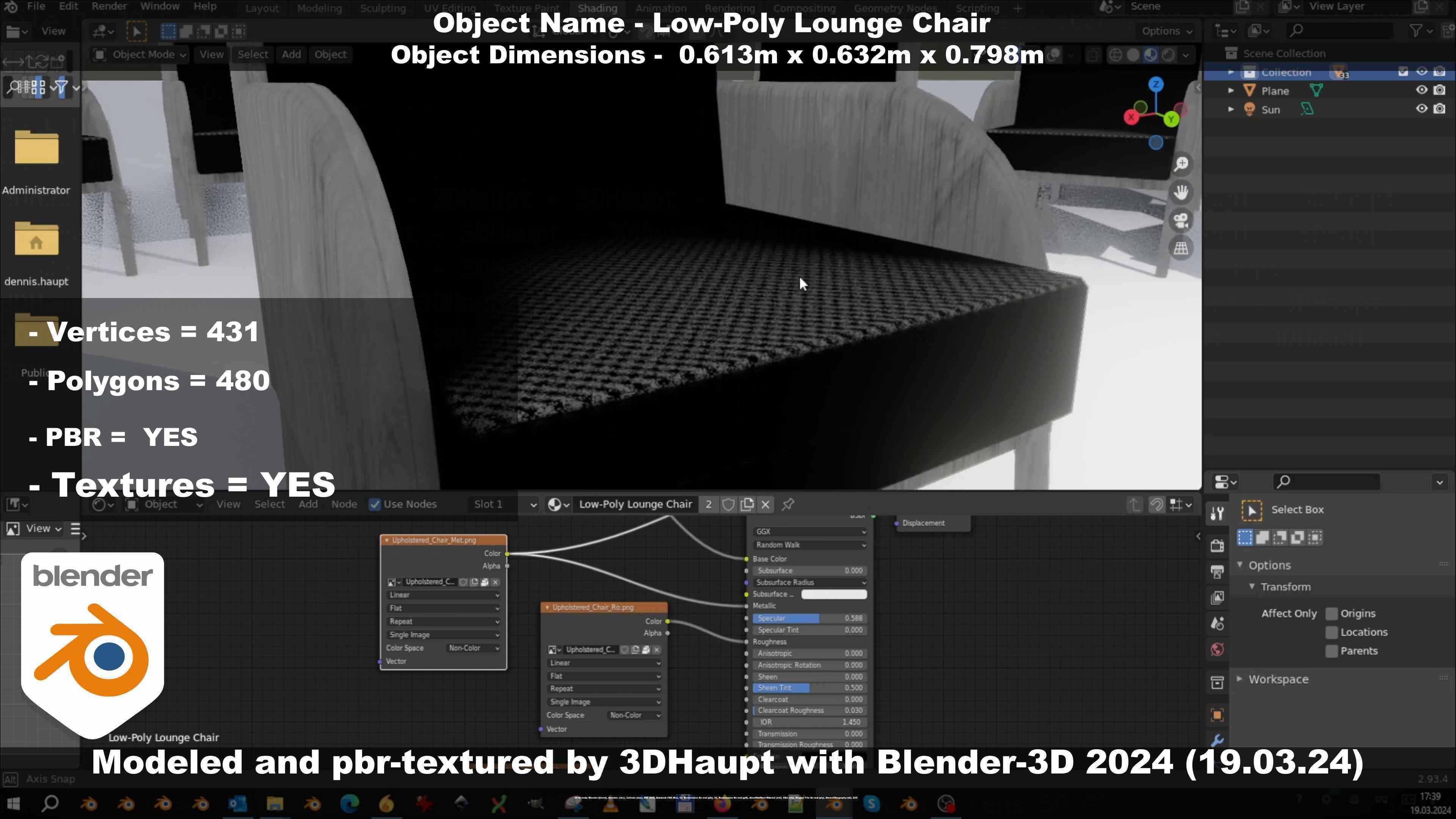Open node editor Node menu
Screen dimensions: 1456x819
point(344,505)
